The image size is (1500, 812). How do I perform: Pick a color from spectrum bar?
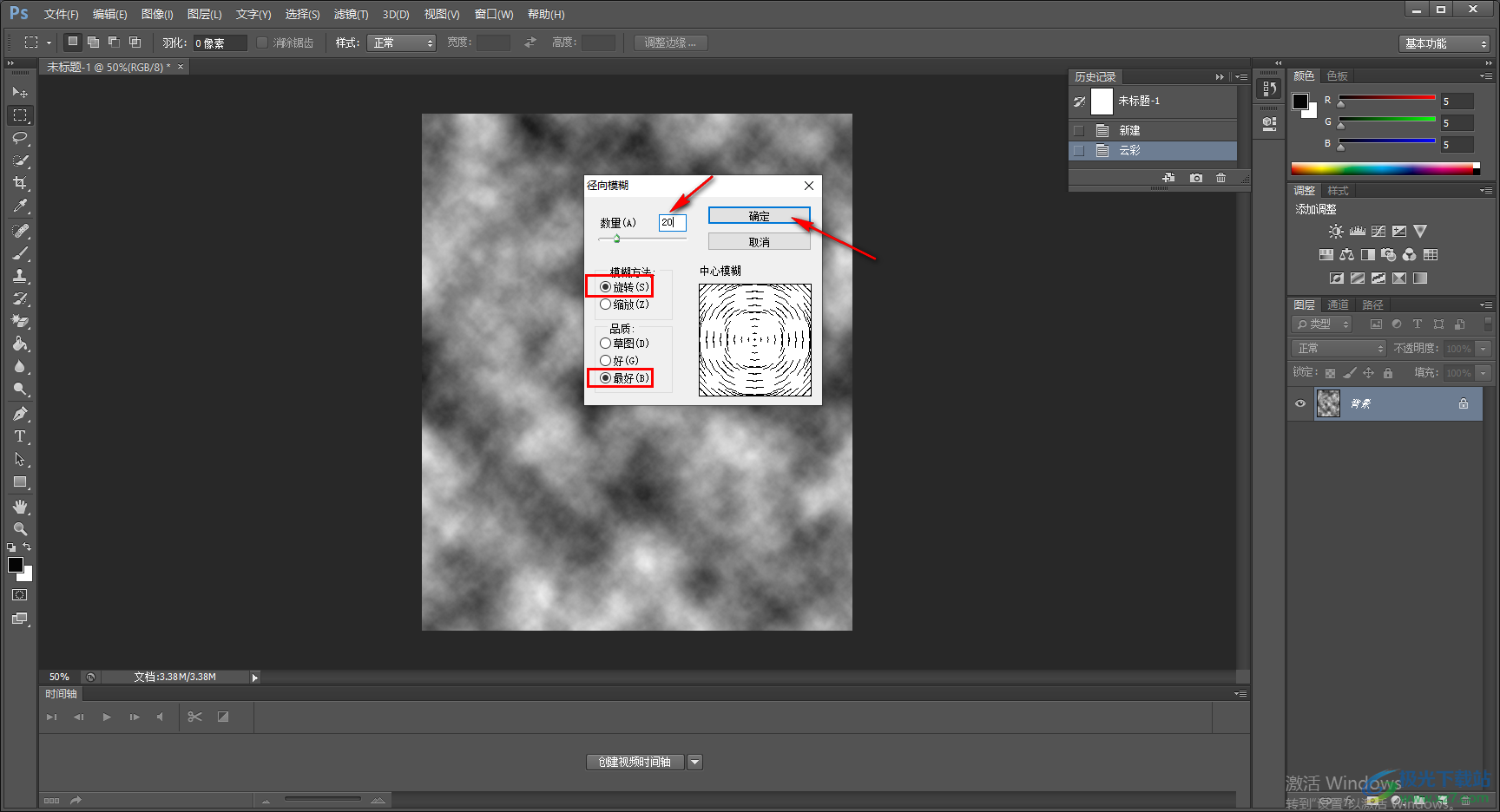[1385, 168]
